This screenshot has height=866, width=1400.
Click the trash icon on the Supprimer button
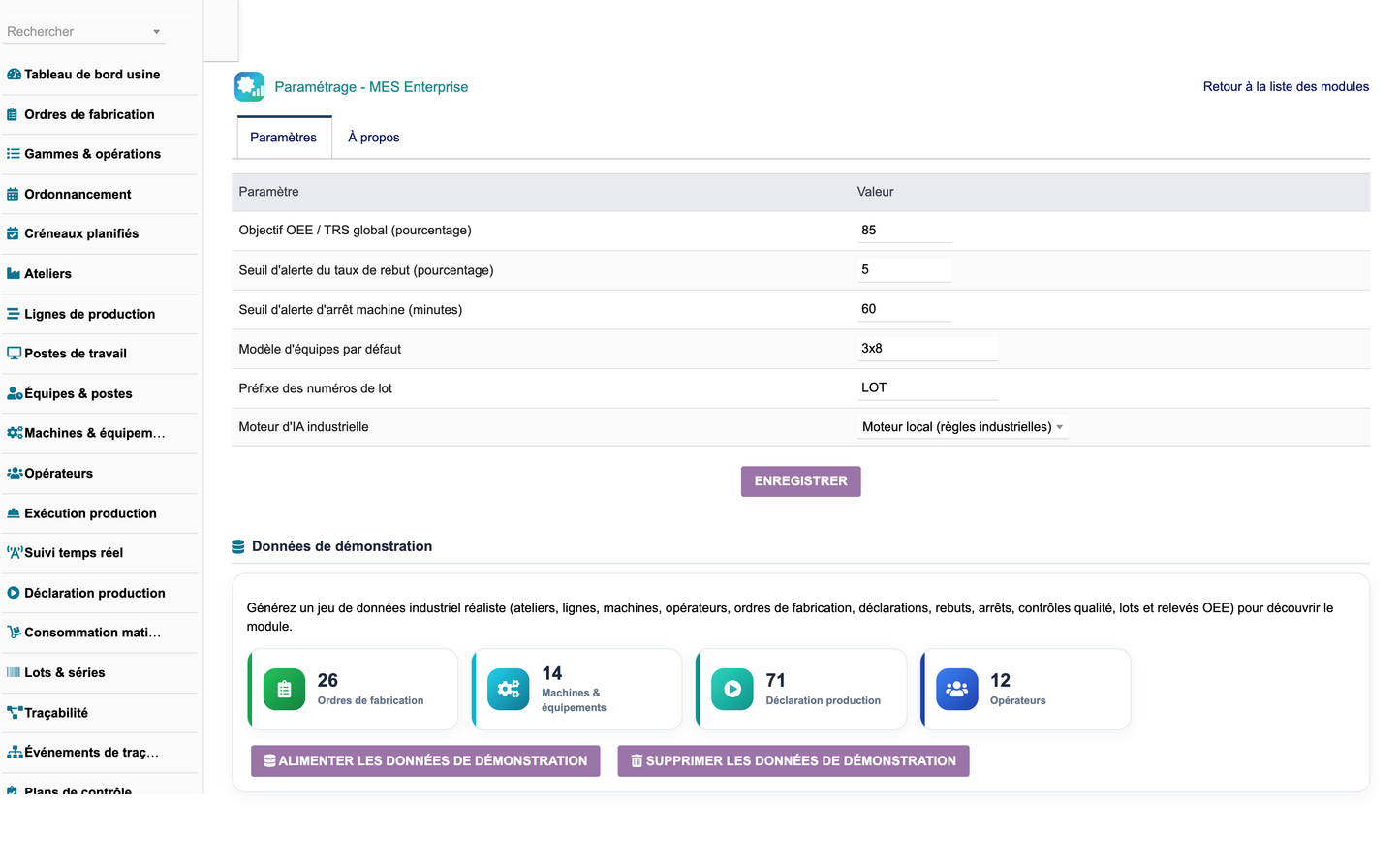tap(638, 761)
